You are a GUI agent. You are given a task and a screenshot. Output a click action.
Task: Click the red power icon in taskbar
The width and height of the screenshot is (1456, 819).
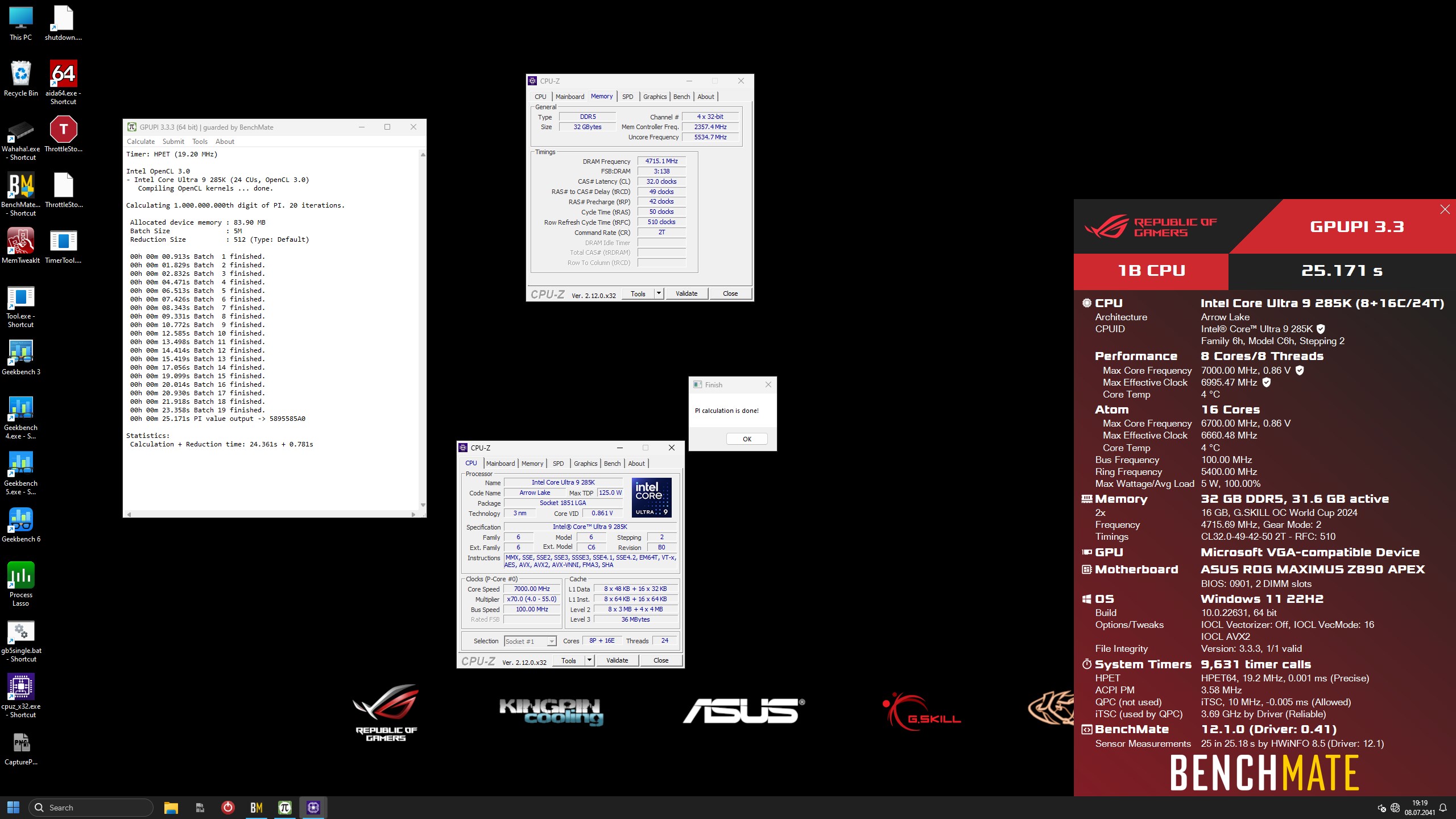pos(228,808)
